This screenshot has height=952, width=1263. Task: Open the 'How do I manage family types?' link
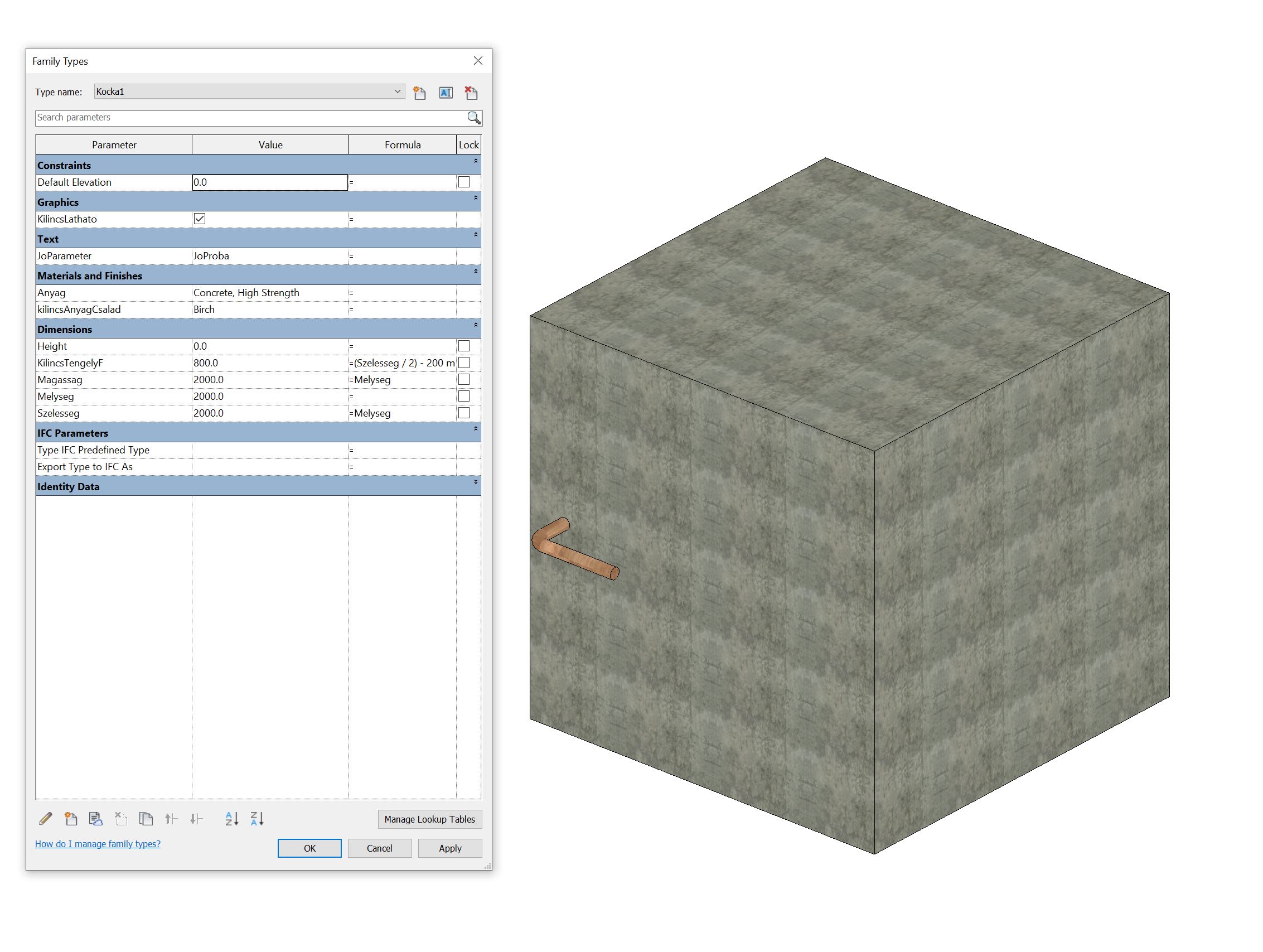click(98, 843)
